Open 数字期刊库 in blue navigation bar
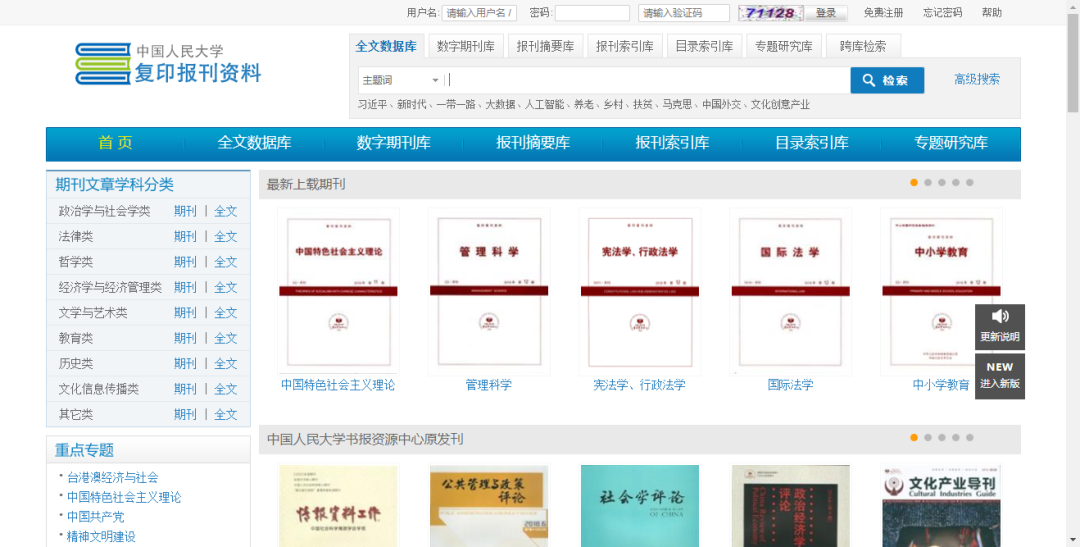 click(393, 143)
